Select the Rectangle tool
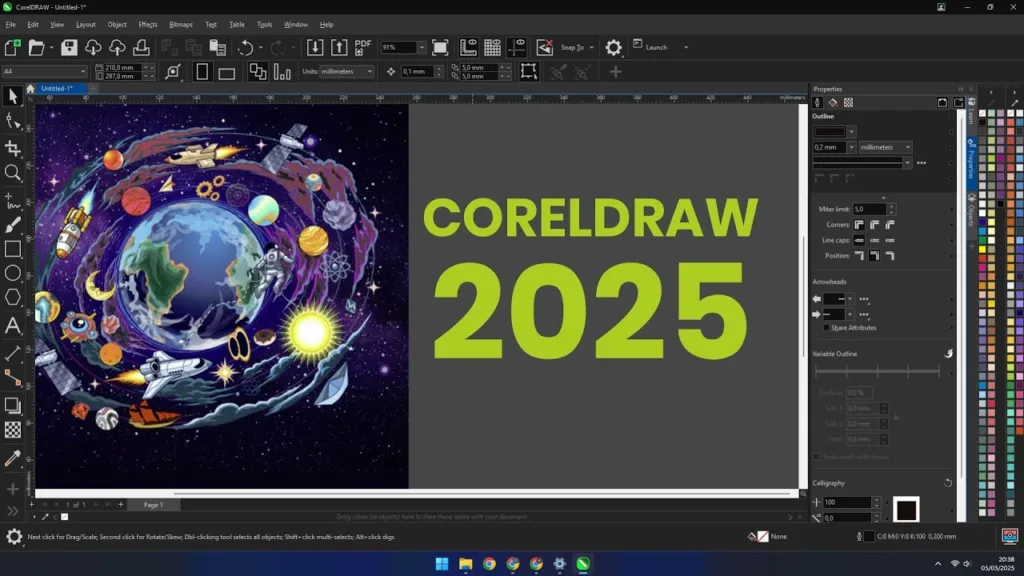 (12, 250)
